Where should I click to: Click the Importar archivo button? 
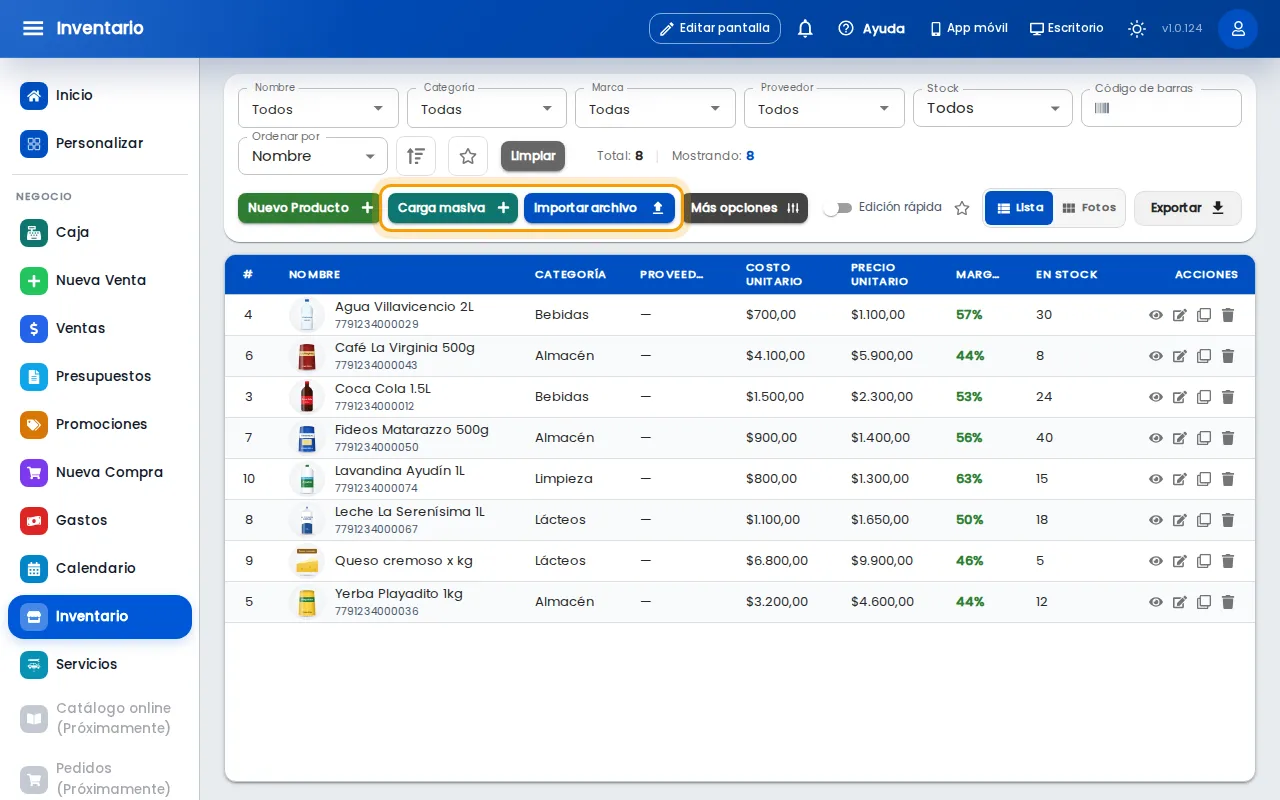pos(599,208)
